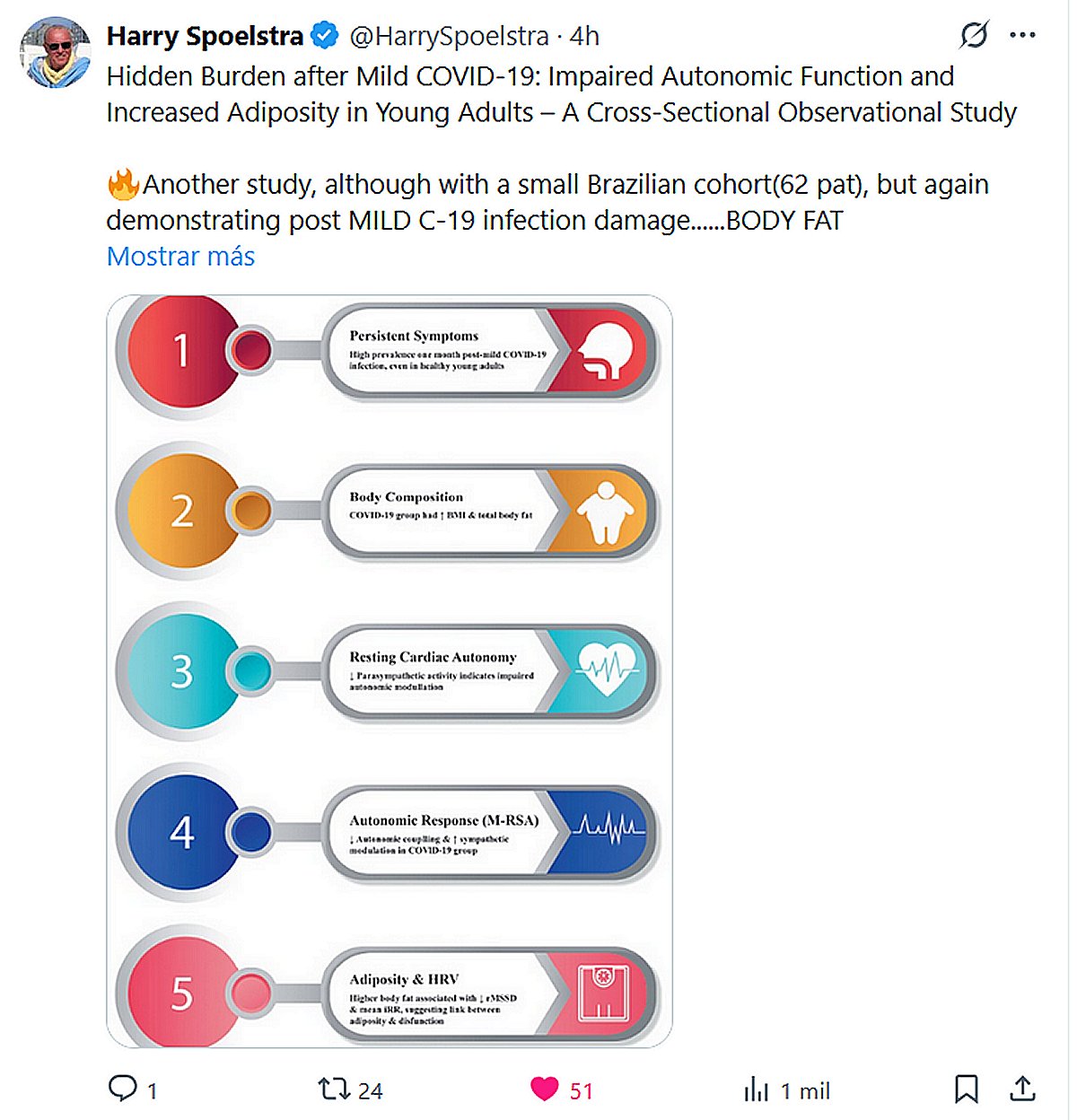1077x1120 pixels.
Task: Click the Body Composition obesity icon
Action: click(x=605, y=512)
